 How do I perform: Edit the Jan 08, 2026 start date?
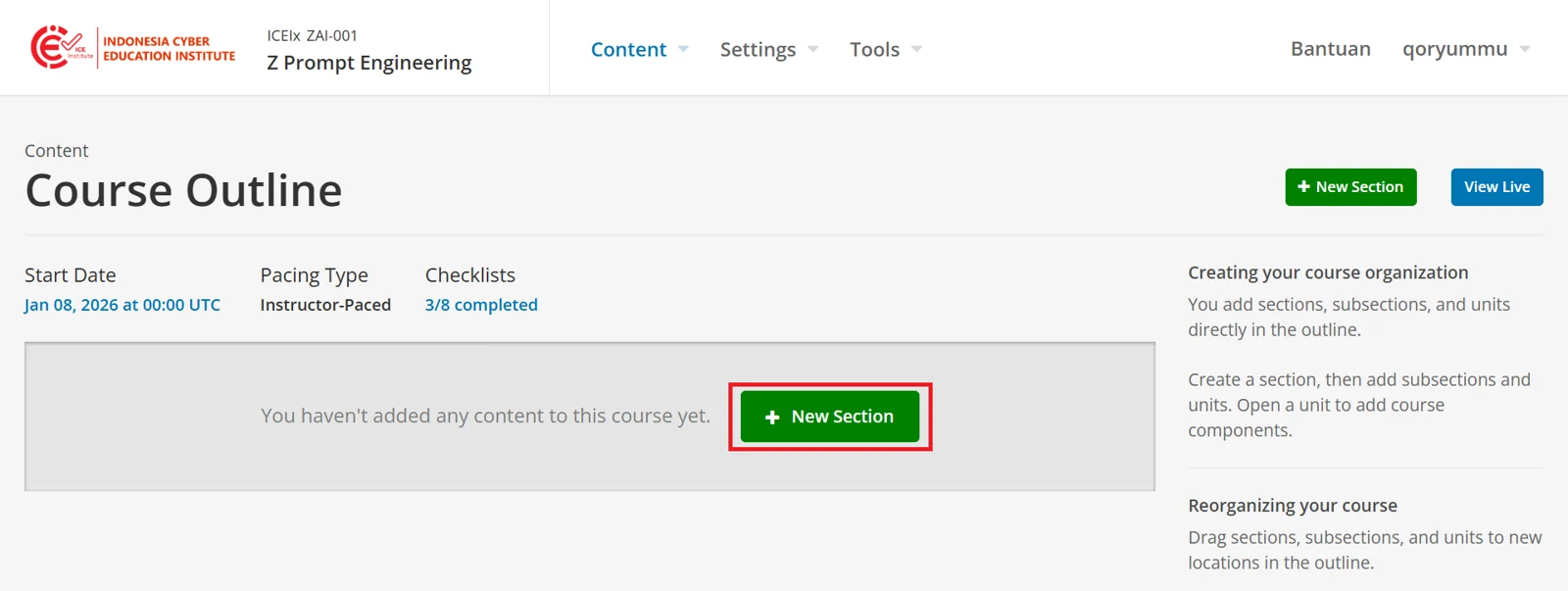click(122, 305)
